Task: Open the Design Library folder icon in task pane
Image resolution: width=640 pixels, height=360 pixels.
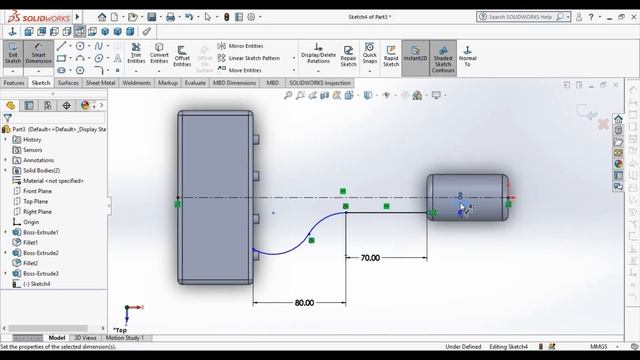Action: (x=618, y=142)
